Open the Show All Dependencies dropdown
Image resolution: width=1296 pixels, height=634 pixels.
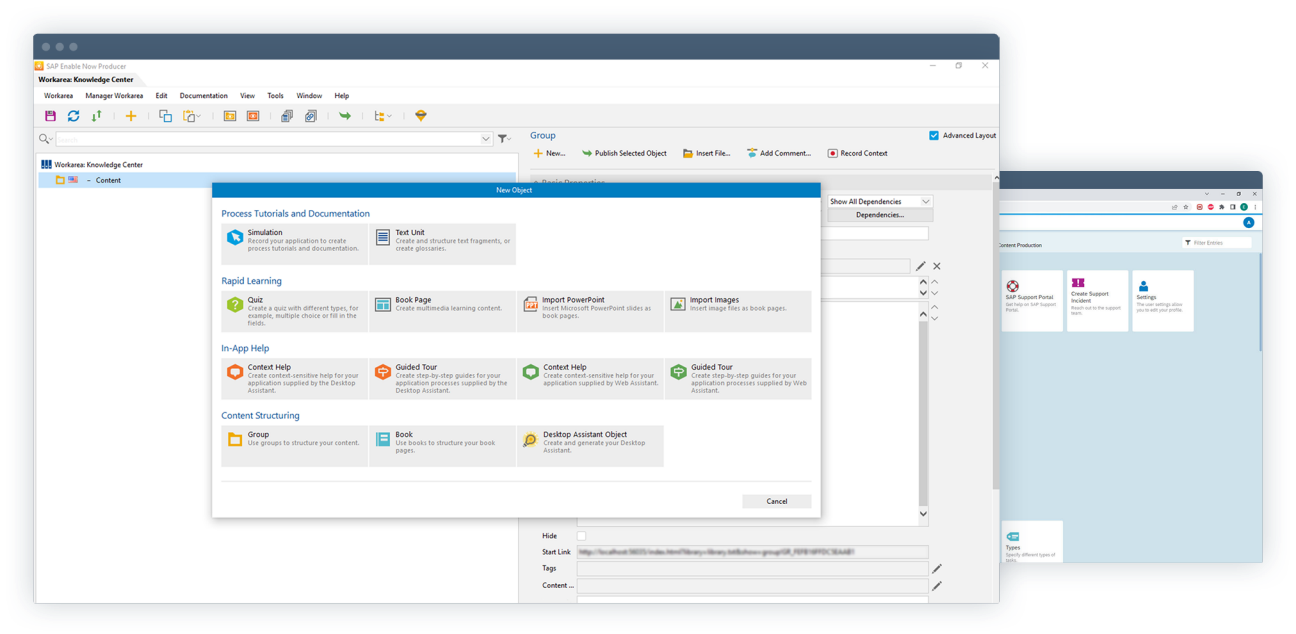point(880,201)
